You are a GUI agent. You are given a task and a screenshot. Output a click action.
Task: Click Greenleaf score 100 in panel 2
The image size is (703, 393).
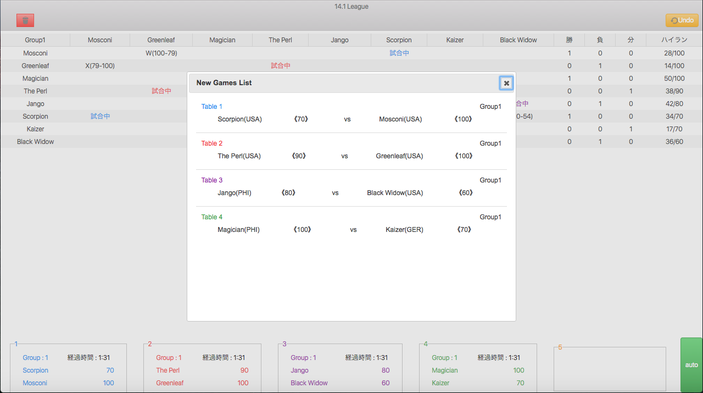pyautogui.click(x=243, y=383)
